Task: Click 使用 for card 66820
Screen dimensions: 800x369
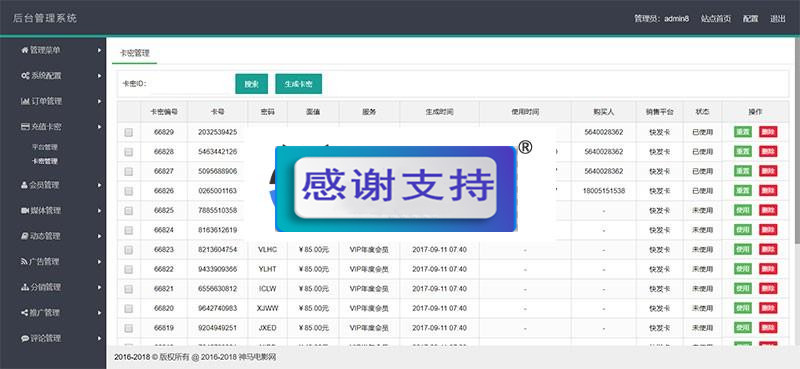Action: coord(743,308)
